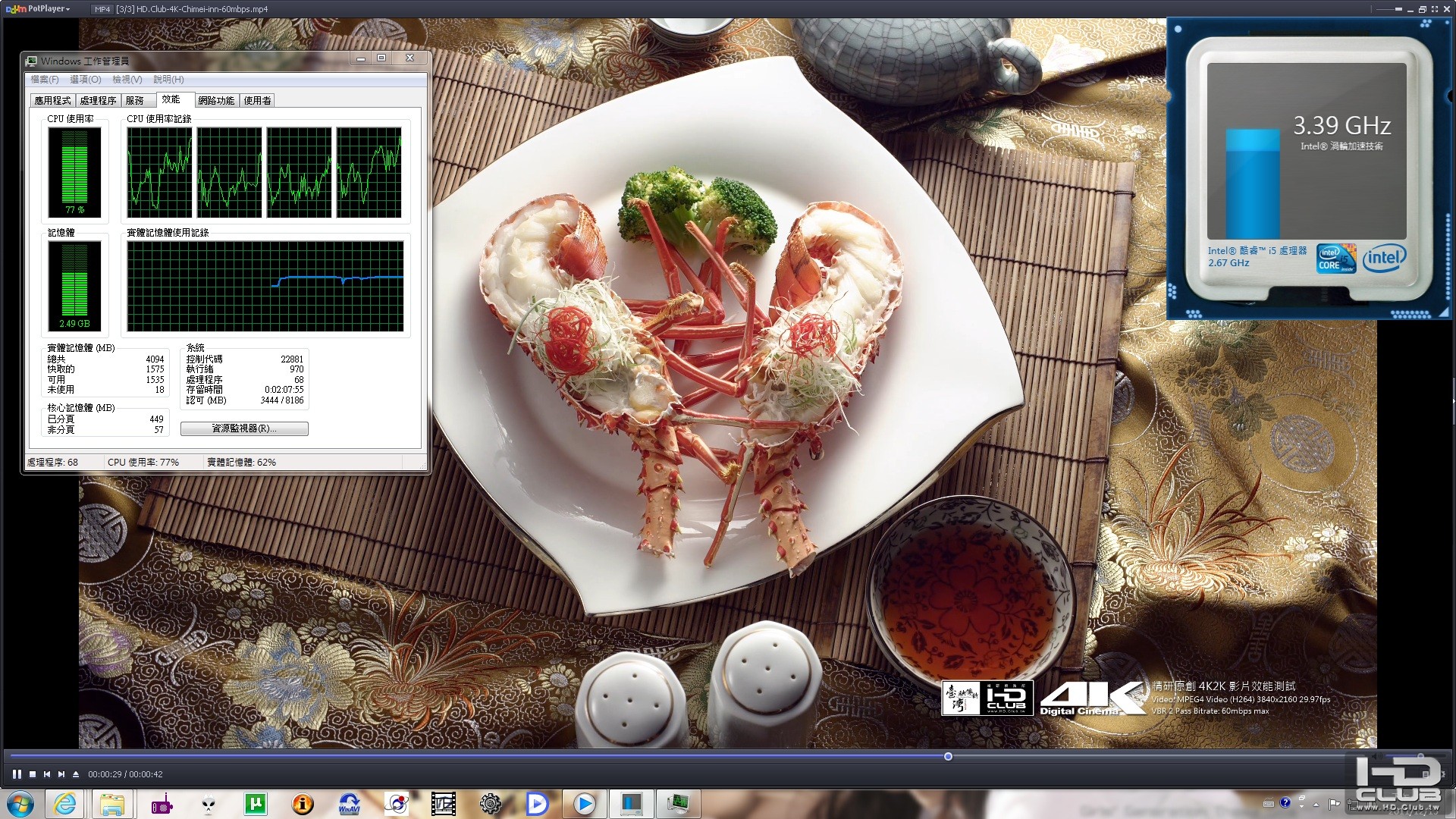Click the Intel logo on the gadget
Image resolution: width=1456 pixels, height=819 pixels.
(1384, 258)
